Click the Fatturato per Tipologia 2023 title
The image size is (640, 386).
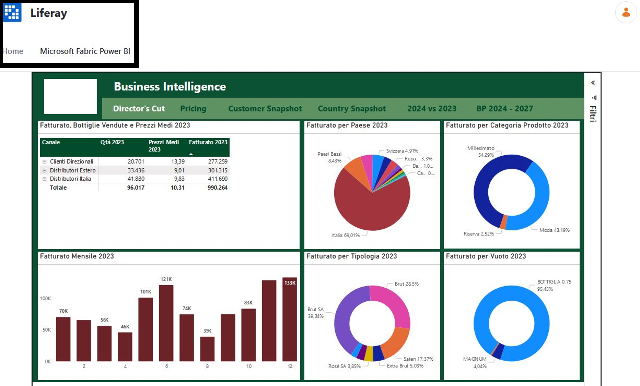coord(351,256)
